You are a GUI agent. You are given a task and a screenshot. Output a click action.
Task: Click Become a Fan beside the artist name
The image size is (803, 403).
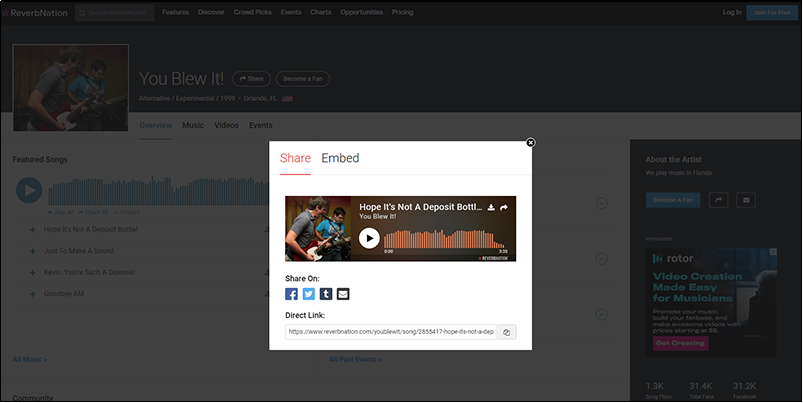click(303, 79)
